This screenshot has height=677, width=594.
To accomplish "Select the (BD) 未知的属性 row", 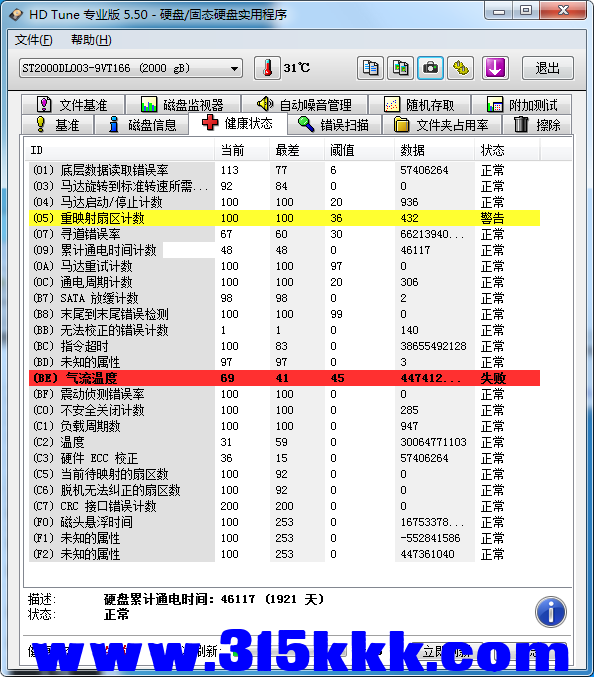I will point(284,362).
